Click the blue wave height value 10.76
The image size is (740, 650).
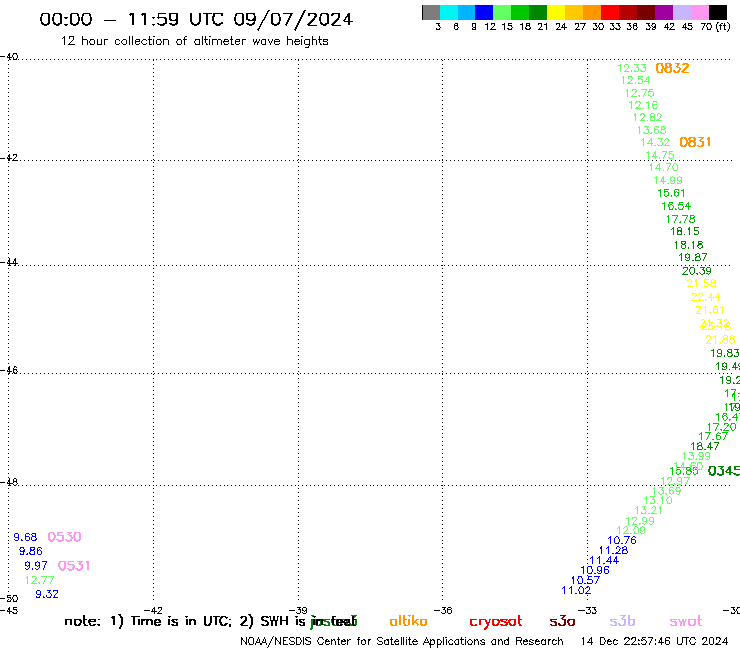622,540
